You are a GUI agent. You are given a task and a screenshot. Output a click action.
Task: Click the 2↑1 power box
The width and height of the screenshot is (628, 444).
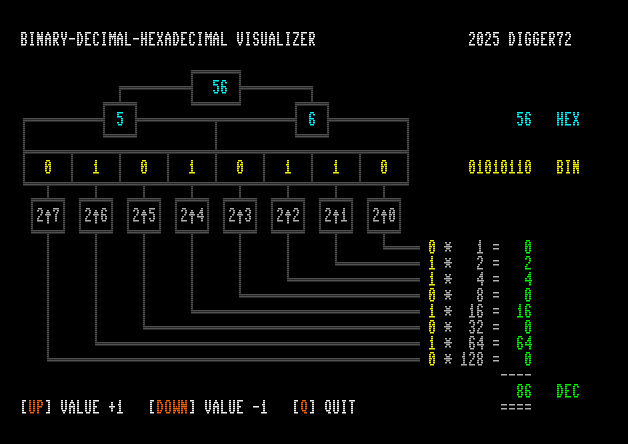coord(336,215)
